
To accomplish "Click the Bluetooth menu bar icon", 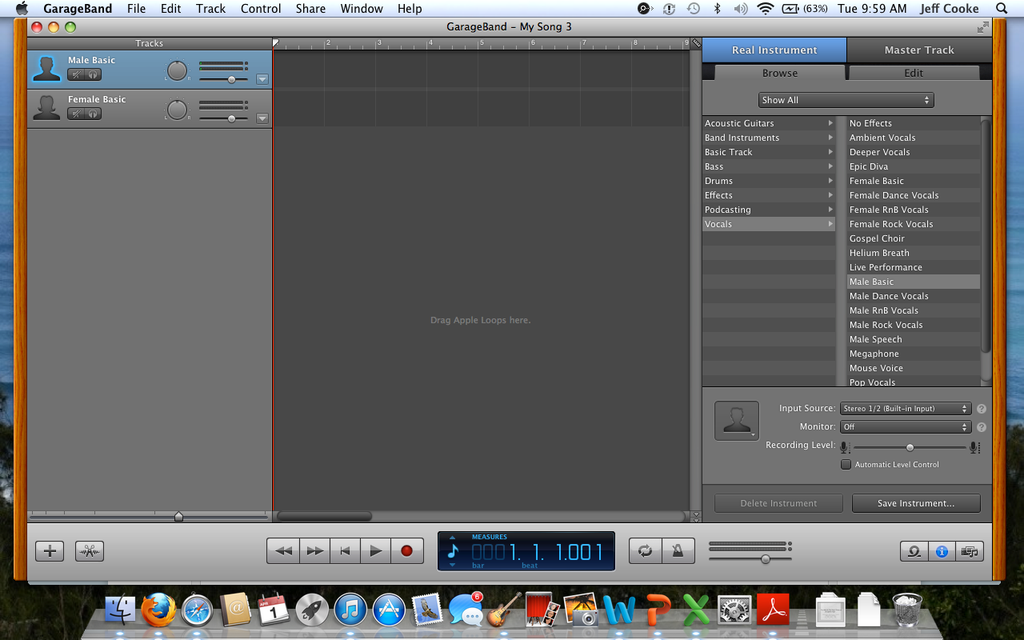I will click(716, 8).
